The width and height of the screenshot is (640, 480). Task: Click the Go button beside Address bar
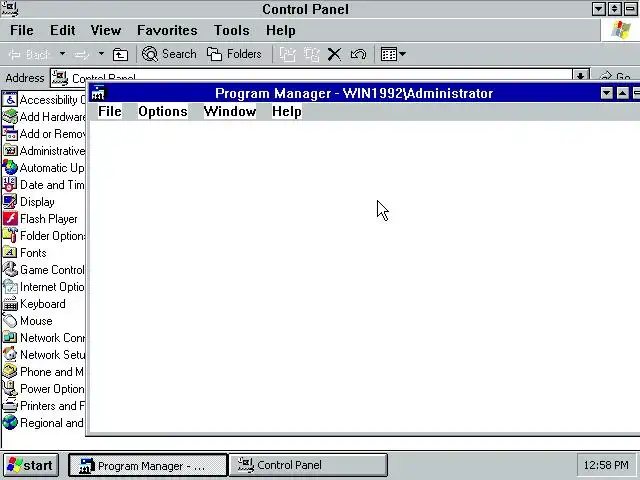click(616, 76)
